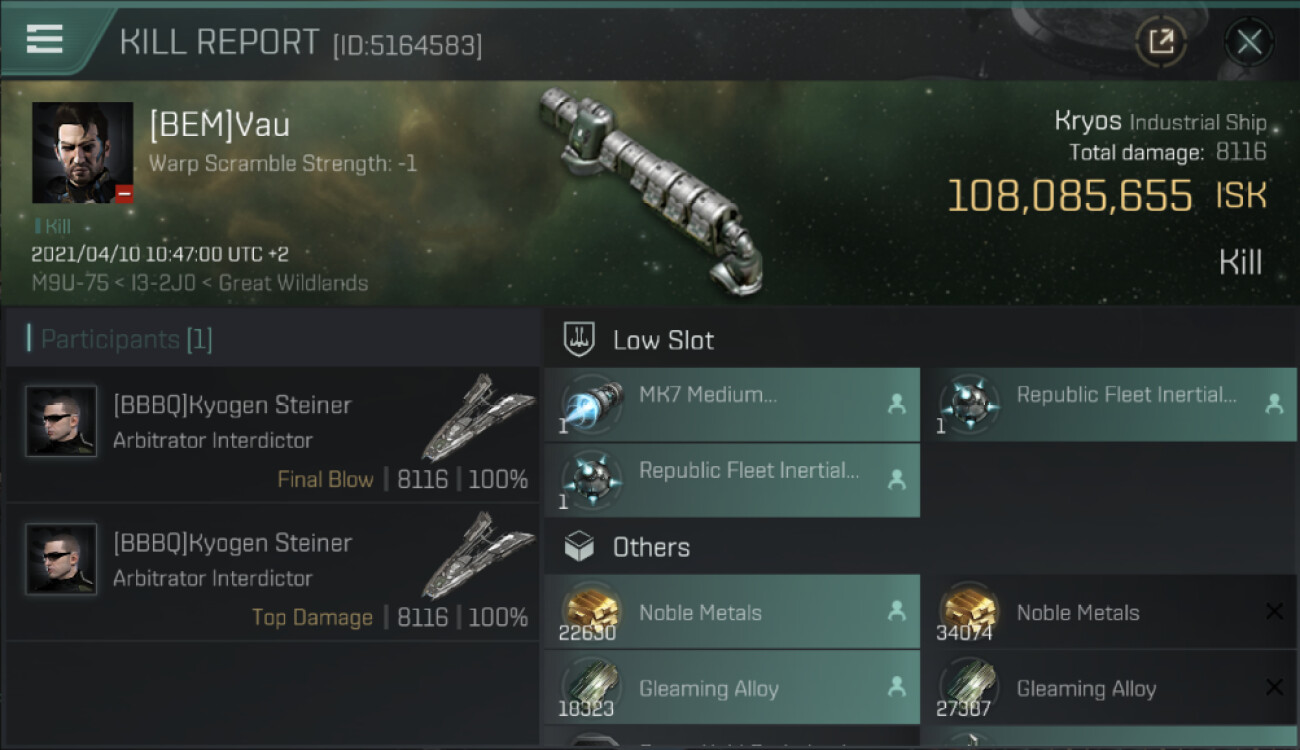Select the 27387 Gleaming Alloy stack
The width and height of the screenshot is (1300, 750).
1108,688
